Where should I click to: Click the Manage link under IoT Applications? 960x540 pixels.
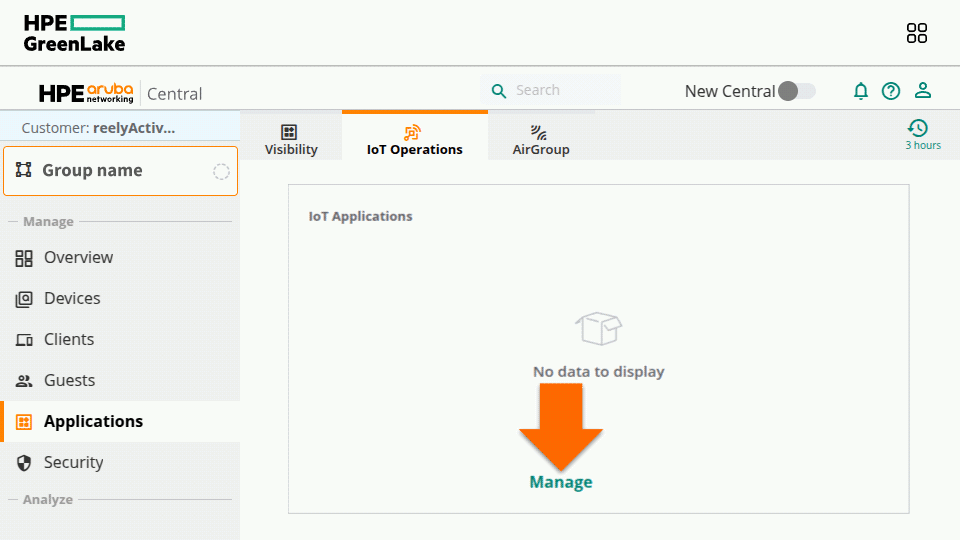(561, 482)
